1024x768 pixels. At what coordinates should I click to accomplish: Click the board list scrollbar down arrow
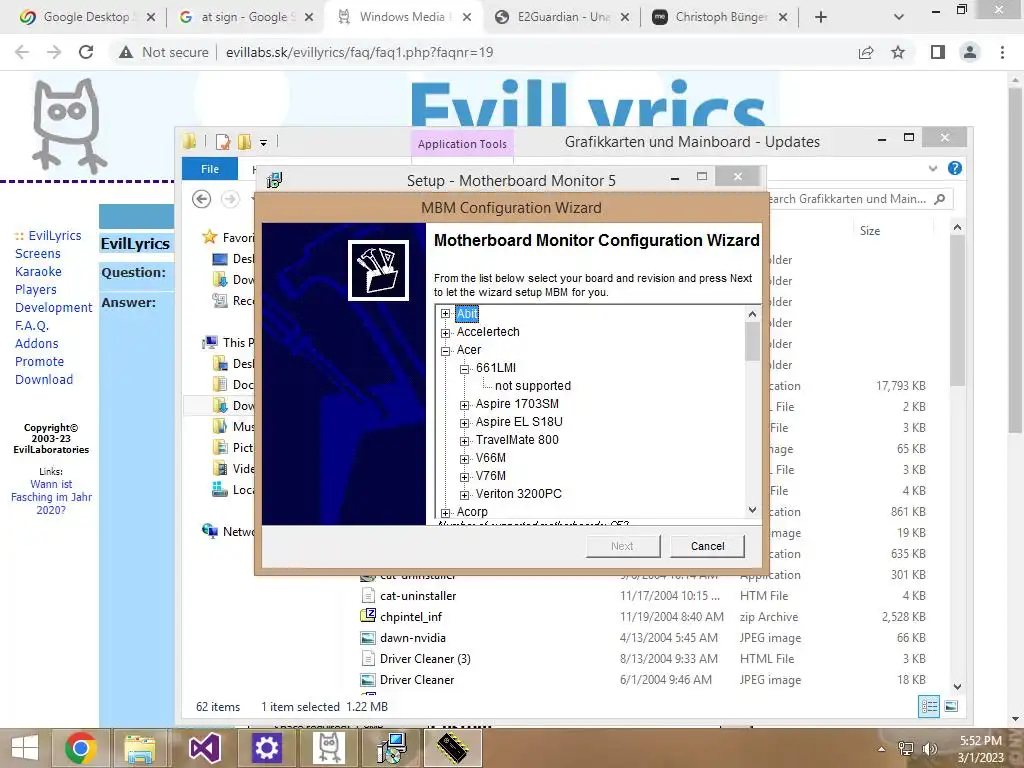752,510
